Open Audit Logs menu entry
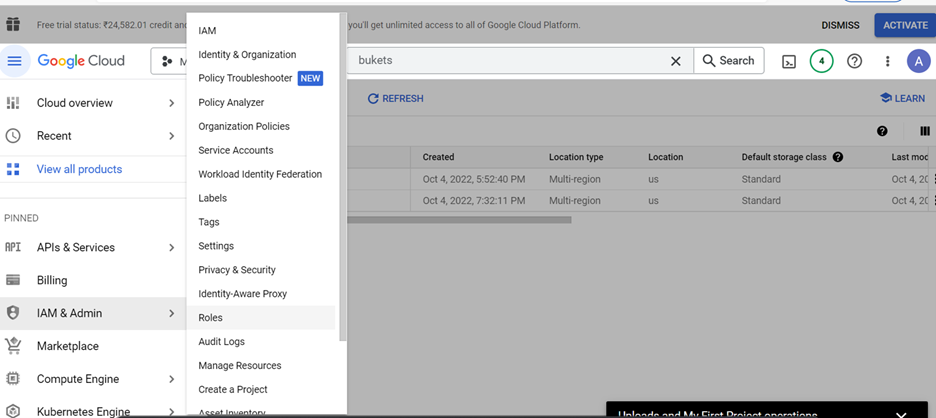The width and height of the screenshot is (936, 418). [221, 342]
